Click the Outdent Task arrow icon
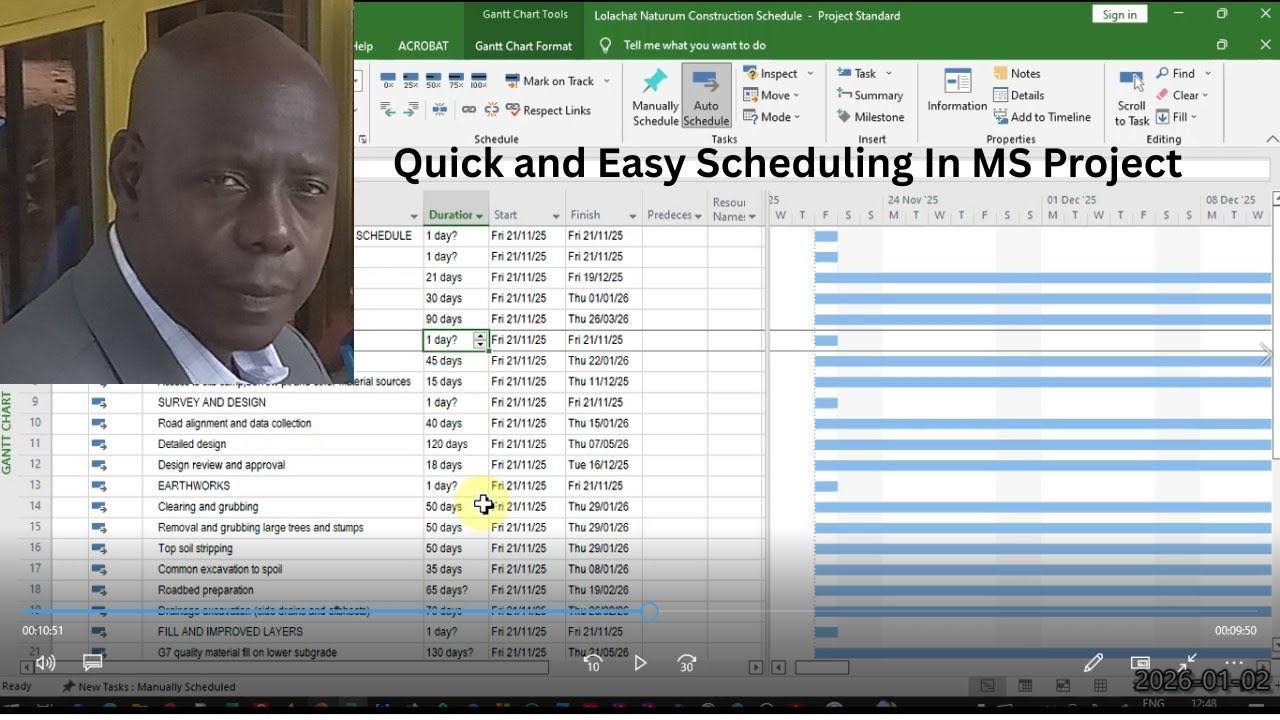1280x720 pixels. [388, 110]
